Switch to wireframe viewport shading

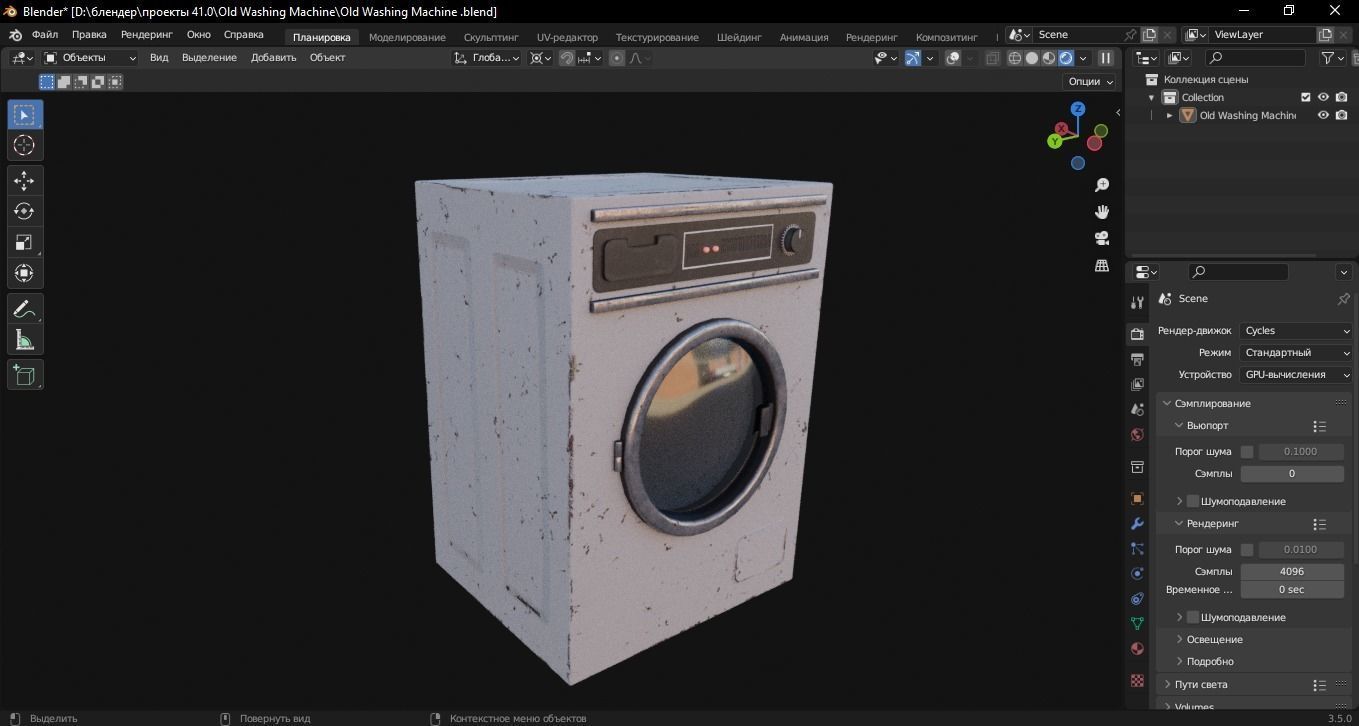tap(1015, 58)
